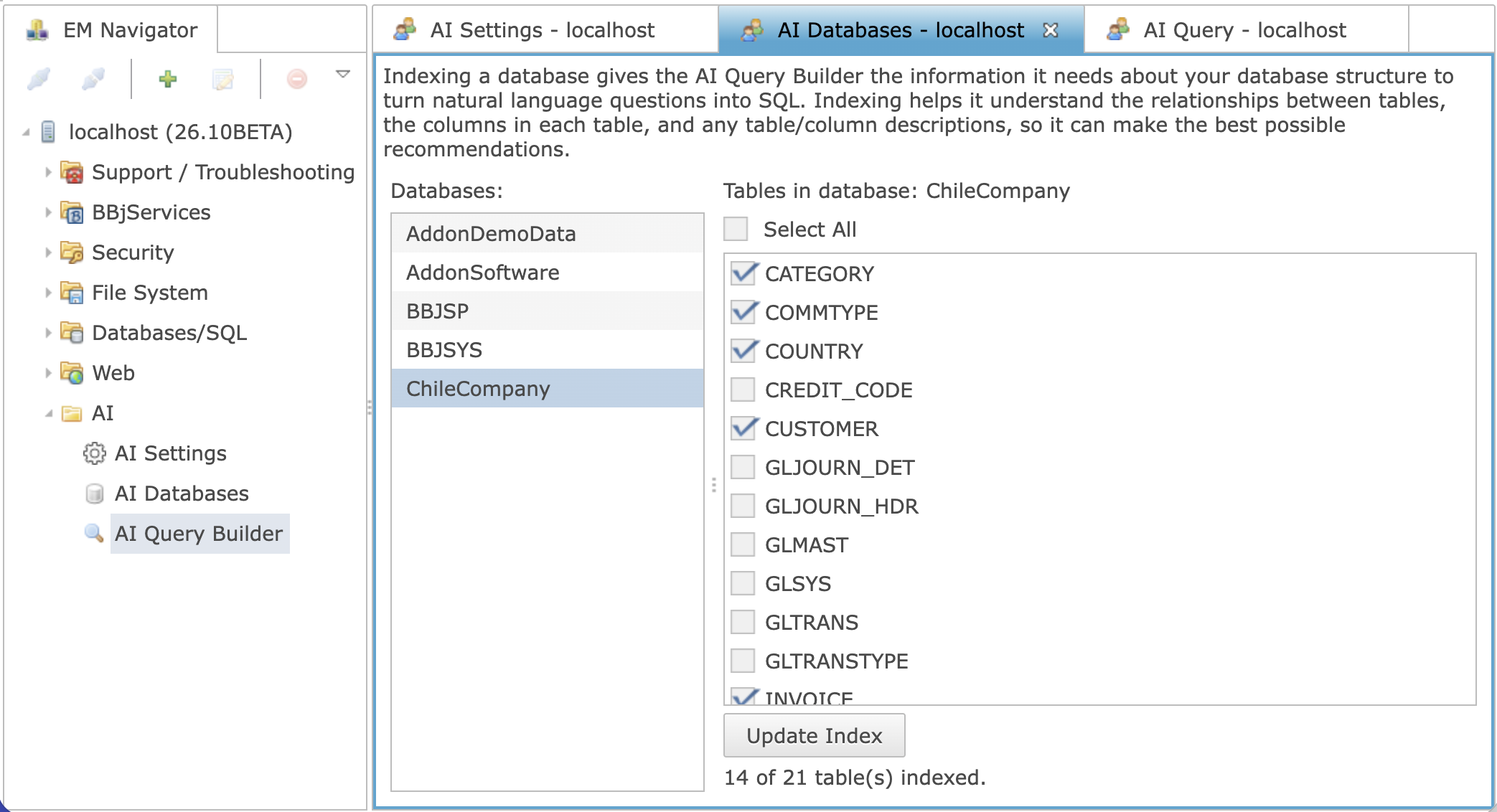Check the GLJOURN_HDR table checkbox
The image size is (1497, 812).
coord(743,506)
